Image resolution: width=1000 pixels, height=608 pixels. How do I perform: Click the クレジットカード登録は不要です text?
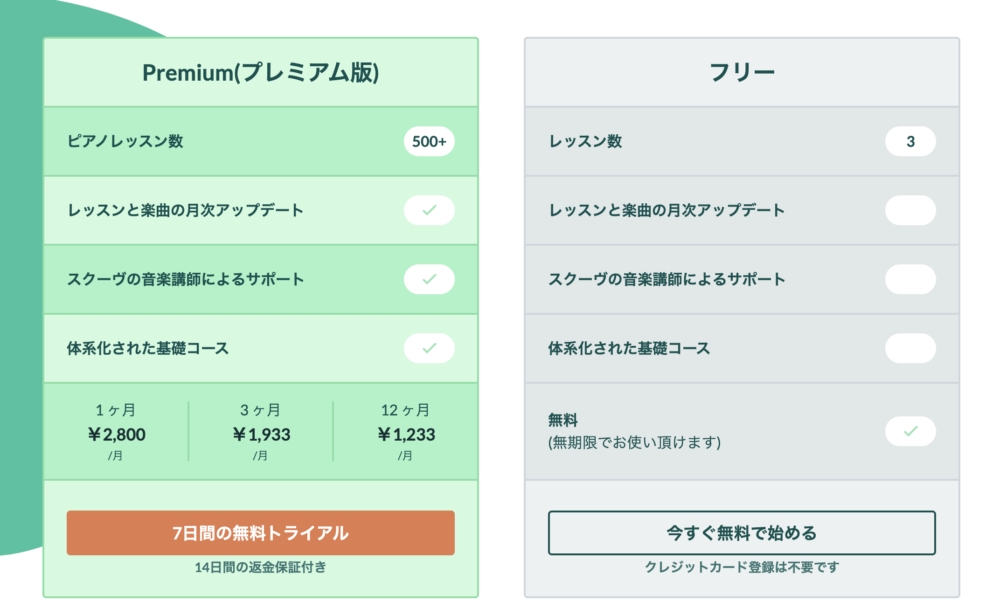click(742, 567)
